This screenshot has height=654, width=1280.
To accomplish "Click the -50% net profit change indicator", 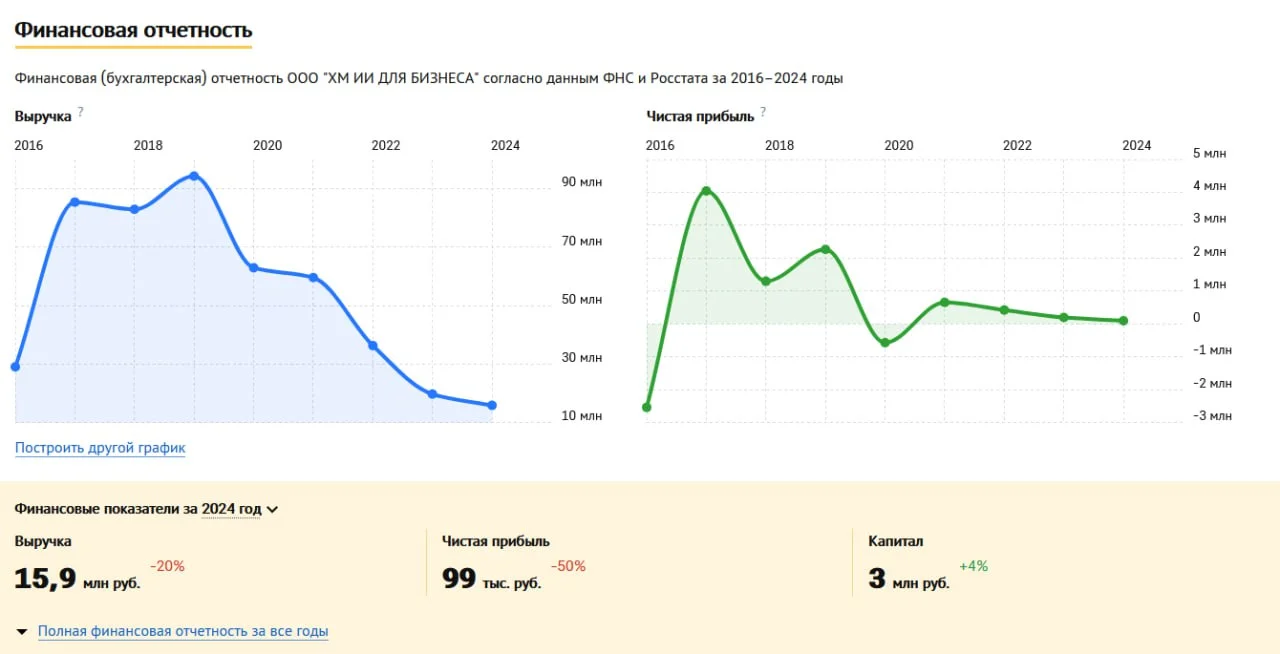I will (568, 566).
